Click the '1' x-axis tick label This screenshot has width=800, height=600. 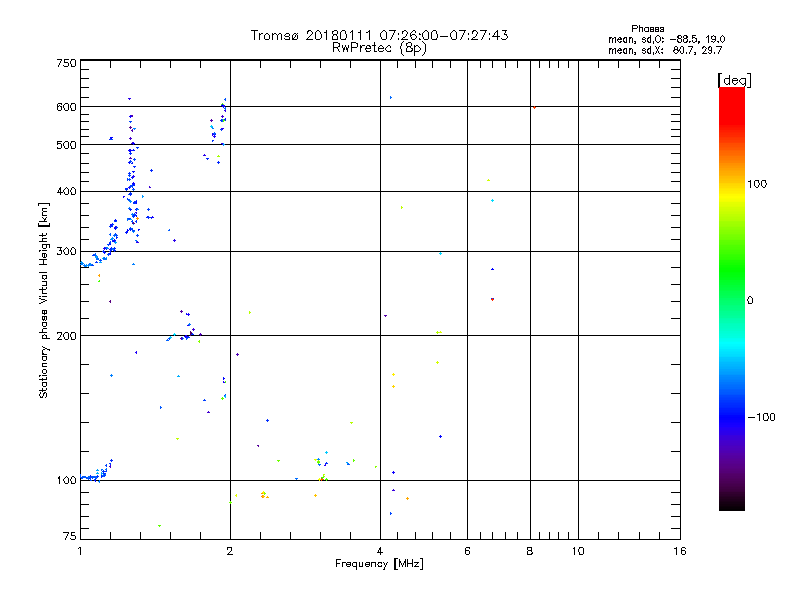pos(80,551)
